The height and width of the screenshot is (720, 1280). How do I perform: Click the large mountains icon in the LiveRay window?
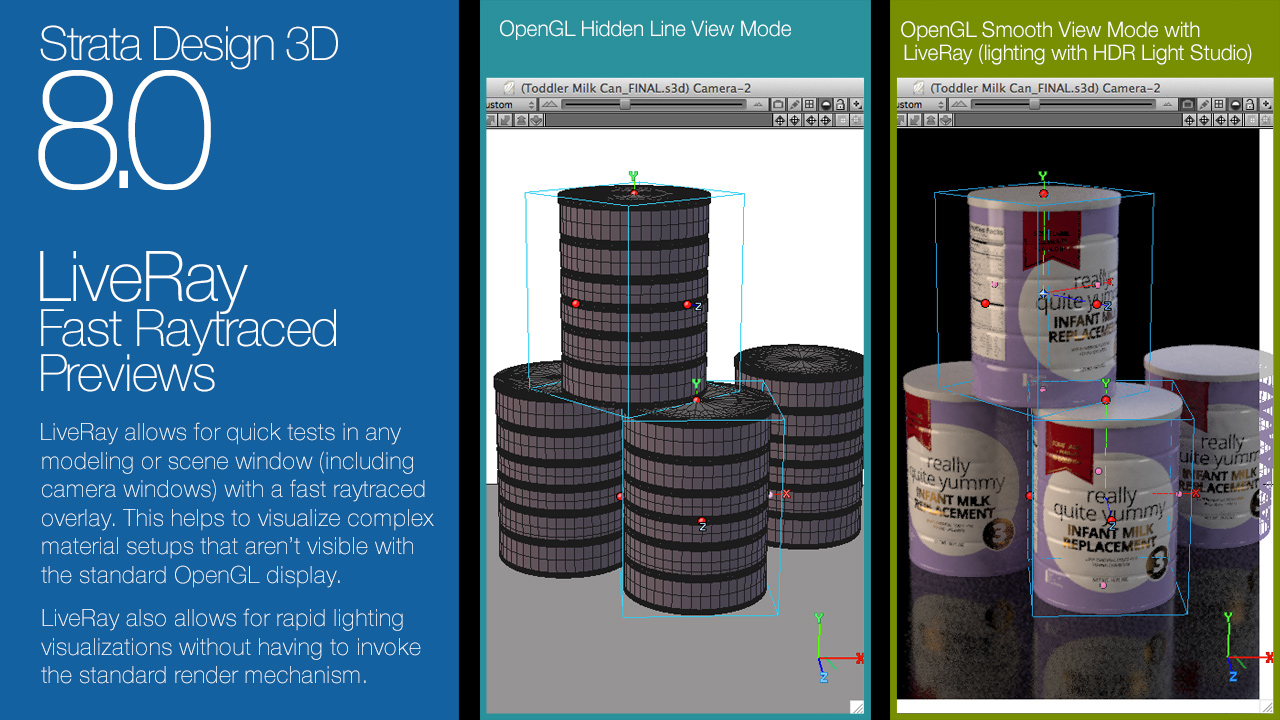click(x=960, y=104)
